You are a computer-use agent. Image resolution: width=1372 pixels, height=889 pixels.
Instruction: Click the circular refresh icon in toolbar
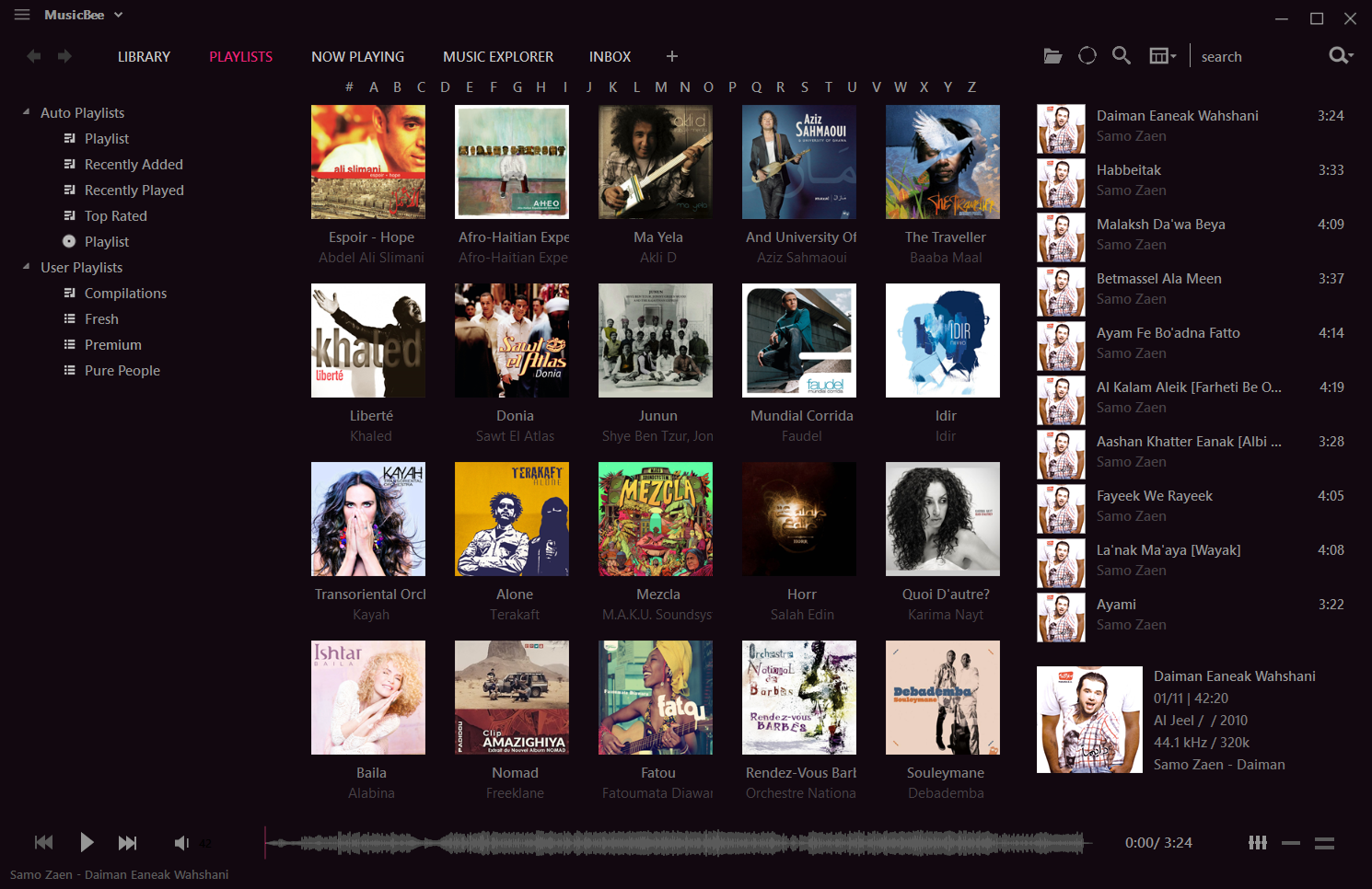[x=1087, y=56]
